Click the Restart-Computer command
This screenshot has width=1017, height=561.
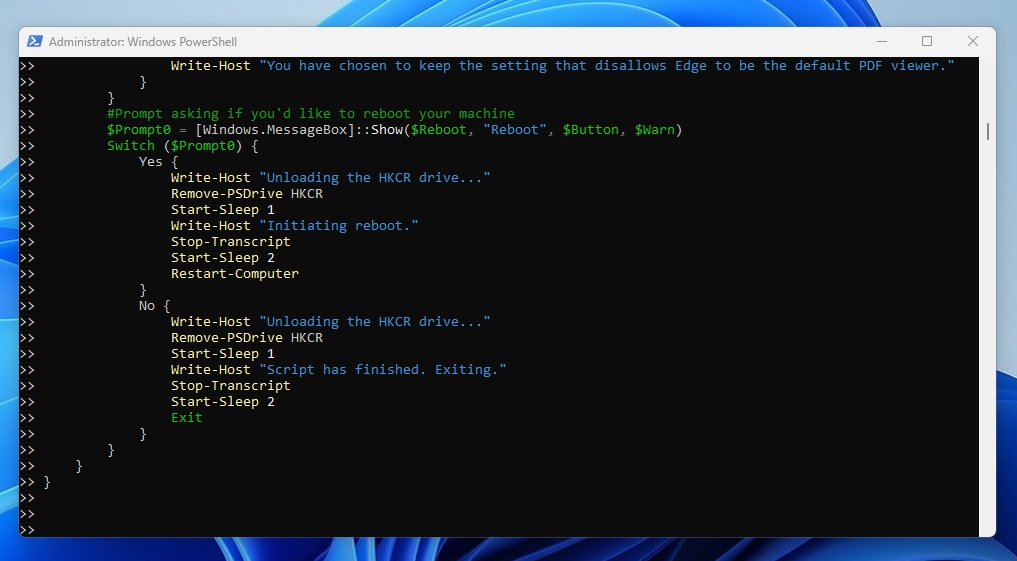[x=234, y=273]
